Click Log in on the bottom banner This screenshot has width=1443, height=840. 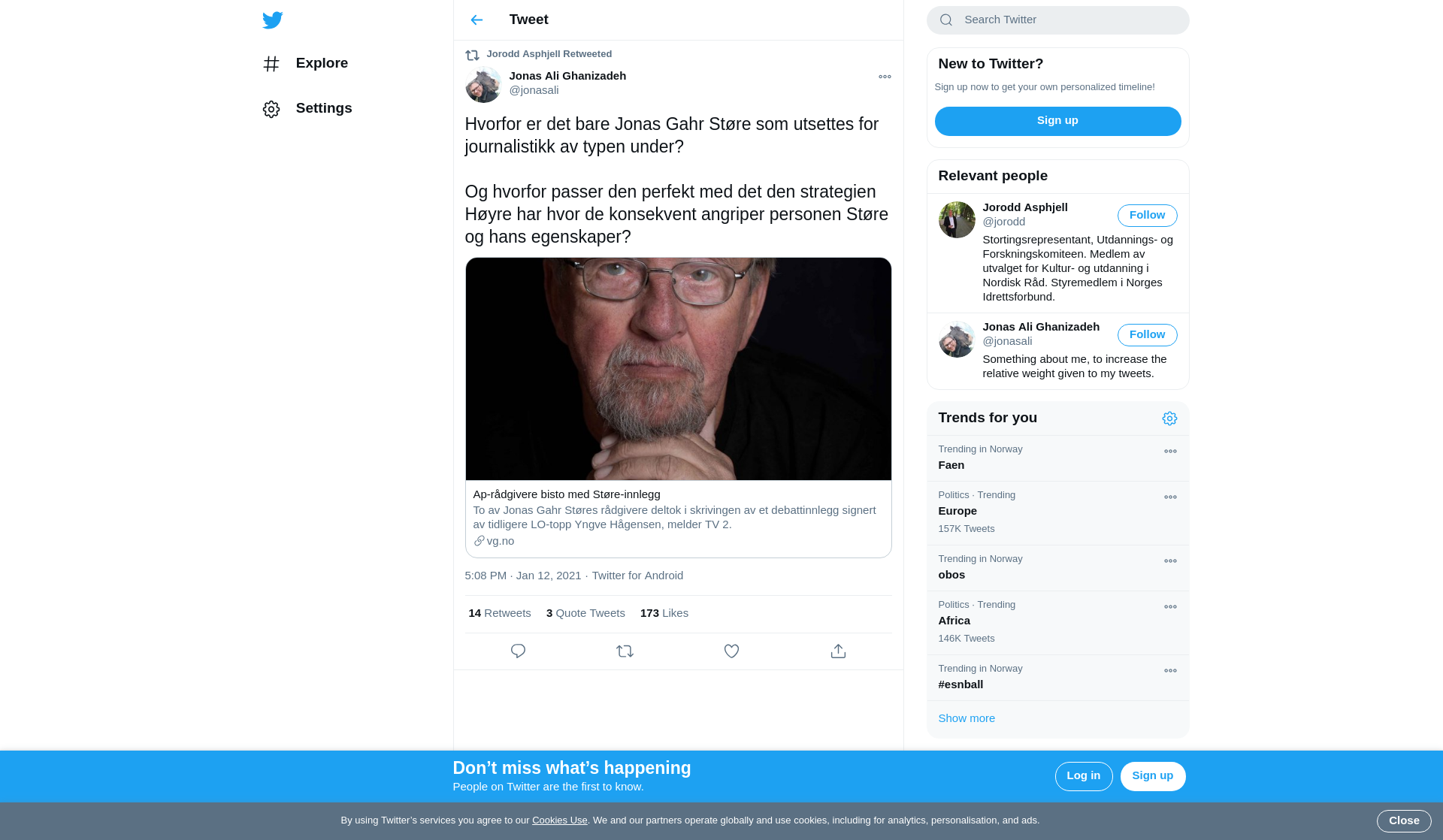pyautogui.click(x=1083, y=776)
